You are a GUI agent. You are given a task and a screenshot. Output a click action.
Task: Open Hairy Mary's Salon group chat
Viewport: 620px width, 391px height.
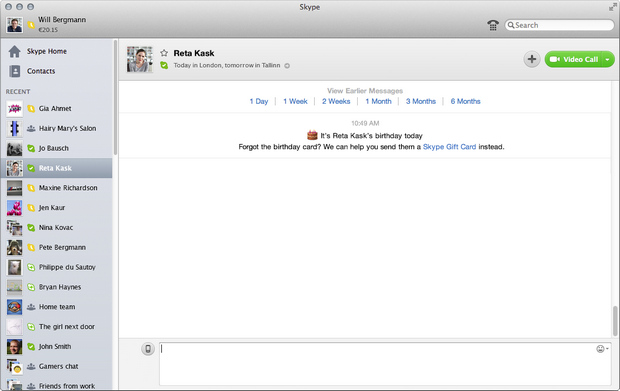[56, 128]
